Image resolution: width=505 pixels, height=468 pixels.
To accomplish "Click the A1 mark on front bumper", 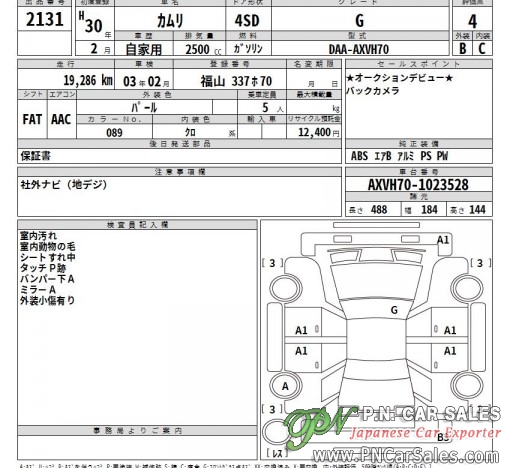I will [x=443, y=240].
